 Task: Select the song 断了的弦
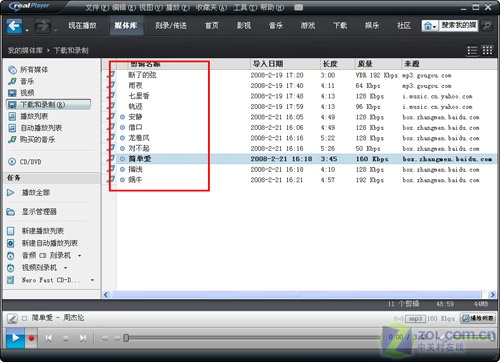(142, 75)
